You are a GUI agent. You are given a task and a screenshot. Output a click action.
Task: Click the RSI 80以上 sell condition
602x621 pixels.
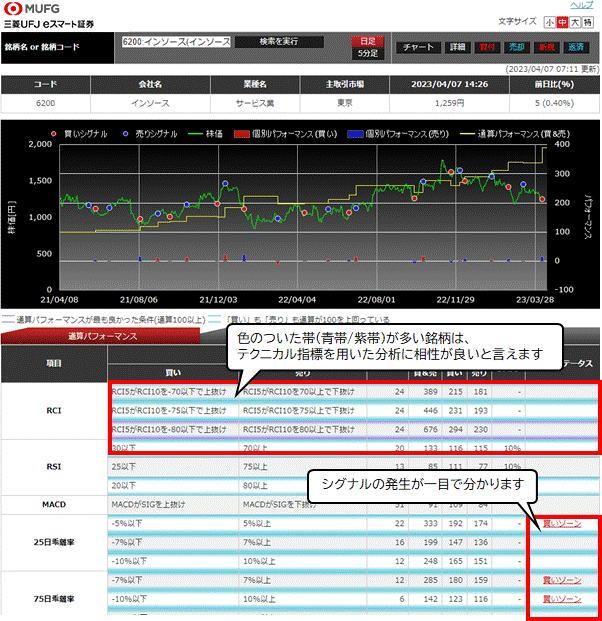(x=255, y=486)
